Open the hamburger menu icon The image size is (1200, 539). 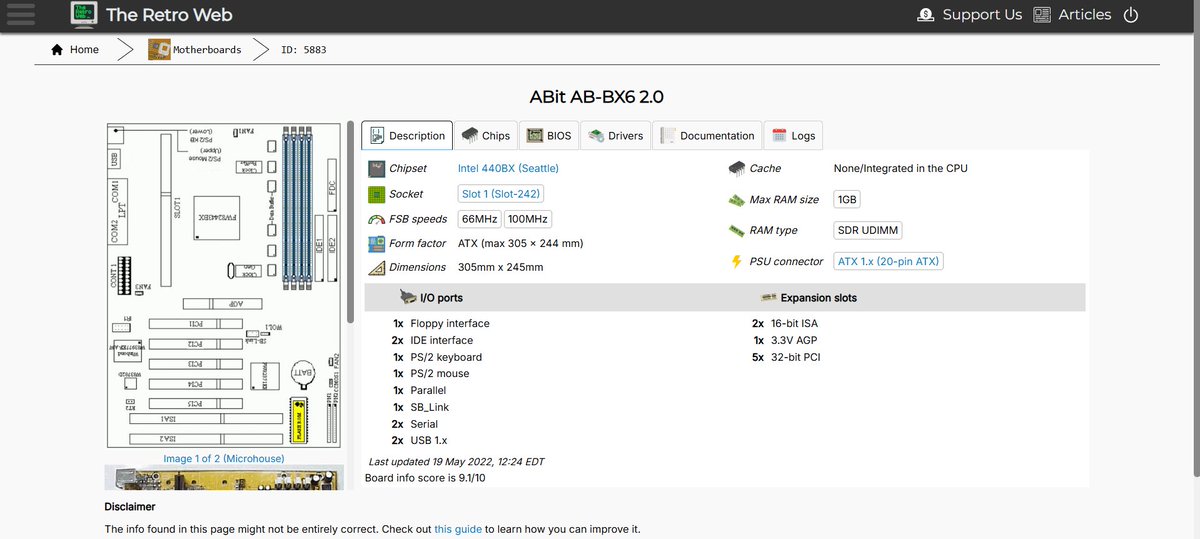tap(20, 14)
